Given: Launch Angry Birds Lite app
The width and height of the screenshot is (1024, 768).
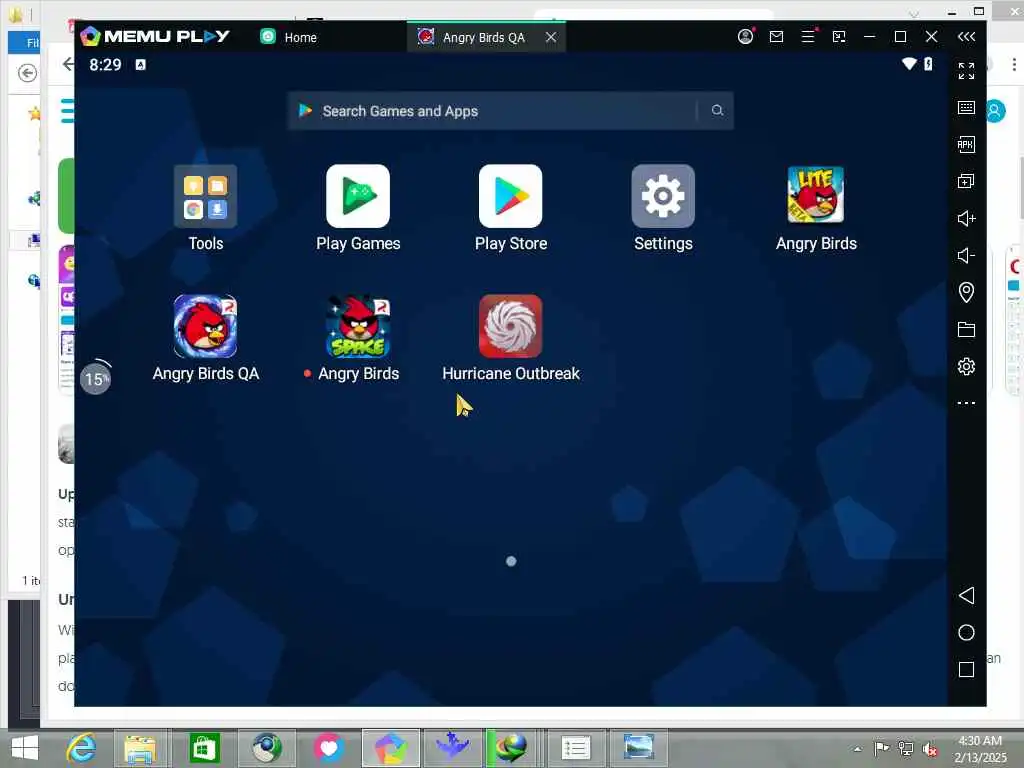Looking at the screenshot, I should click(816, 195).
